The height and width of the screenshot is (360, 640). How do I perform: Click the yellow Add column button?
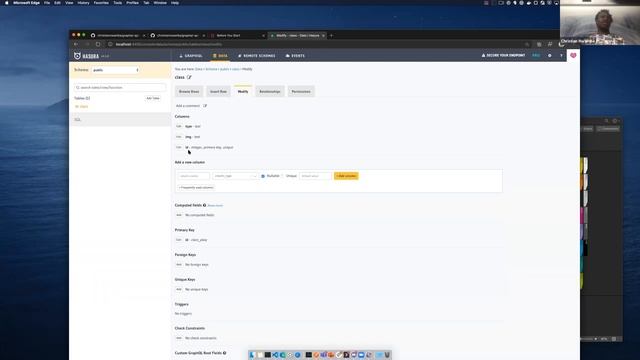click(346, 176)
